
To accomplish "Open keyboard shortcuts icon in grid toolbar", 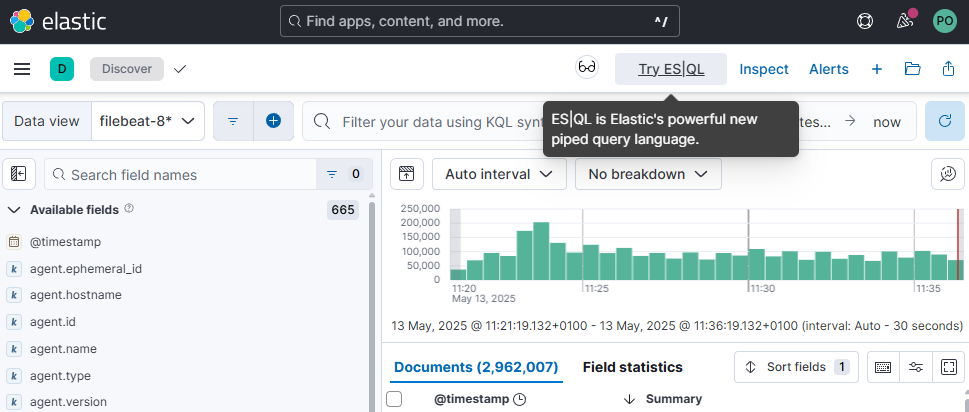I will (x=883, y=367).
